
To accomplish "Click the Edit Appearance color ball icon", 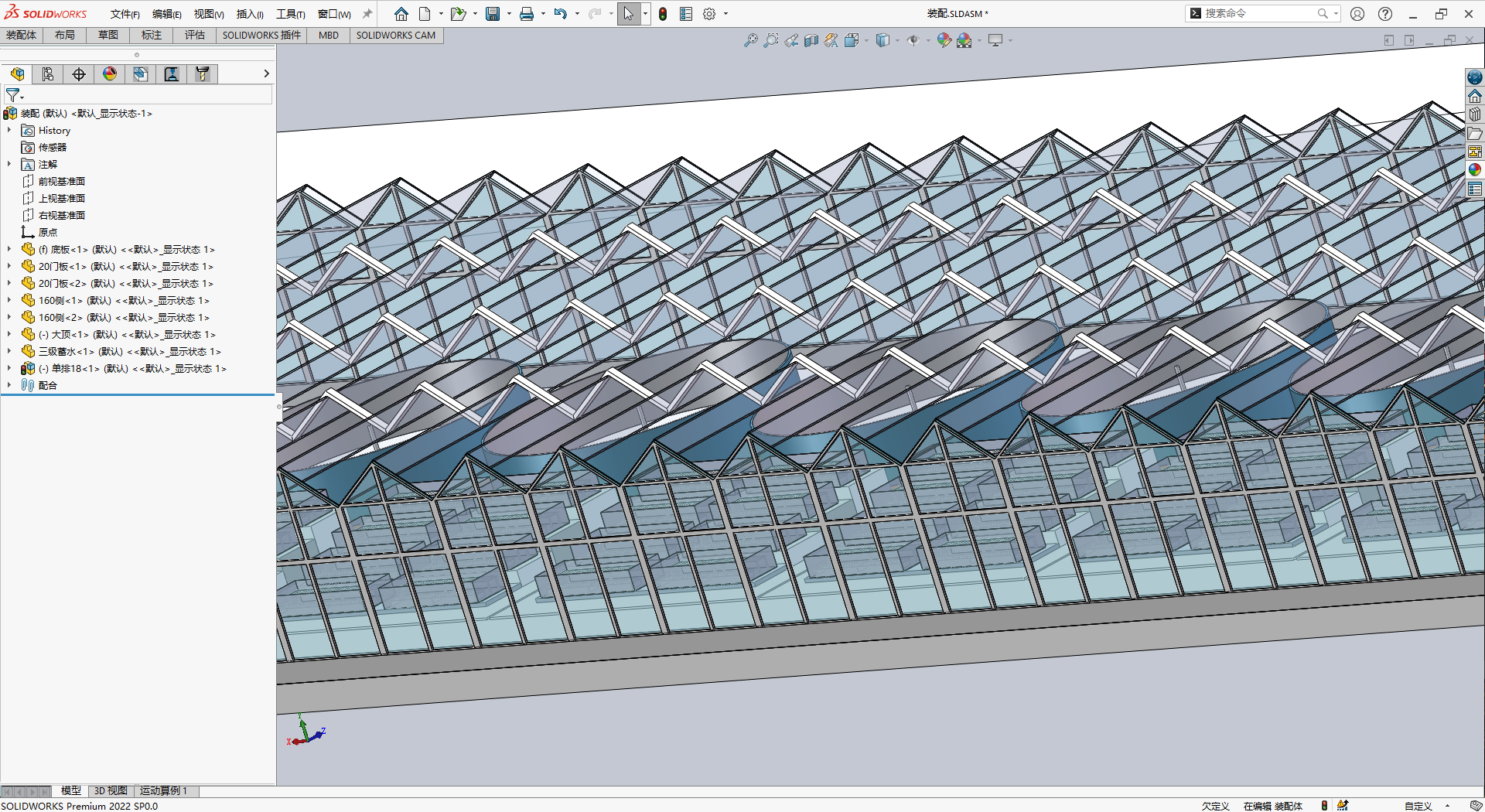I will click(944, 40).
